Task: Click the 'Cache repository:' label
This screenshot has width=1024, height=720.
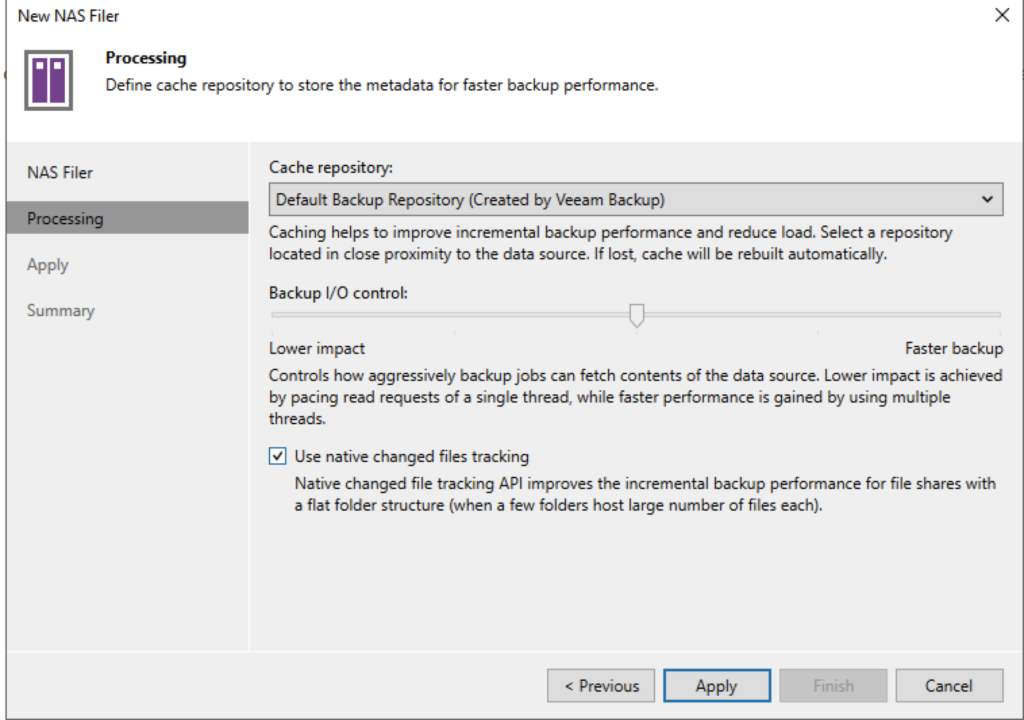Action: pos(331,168)
